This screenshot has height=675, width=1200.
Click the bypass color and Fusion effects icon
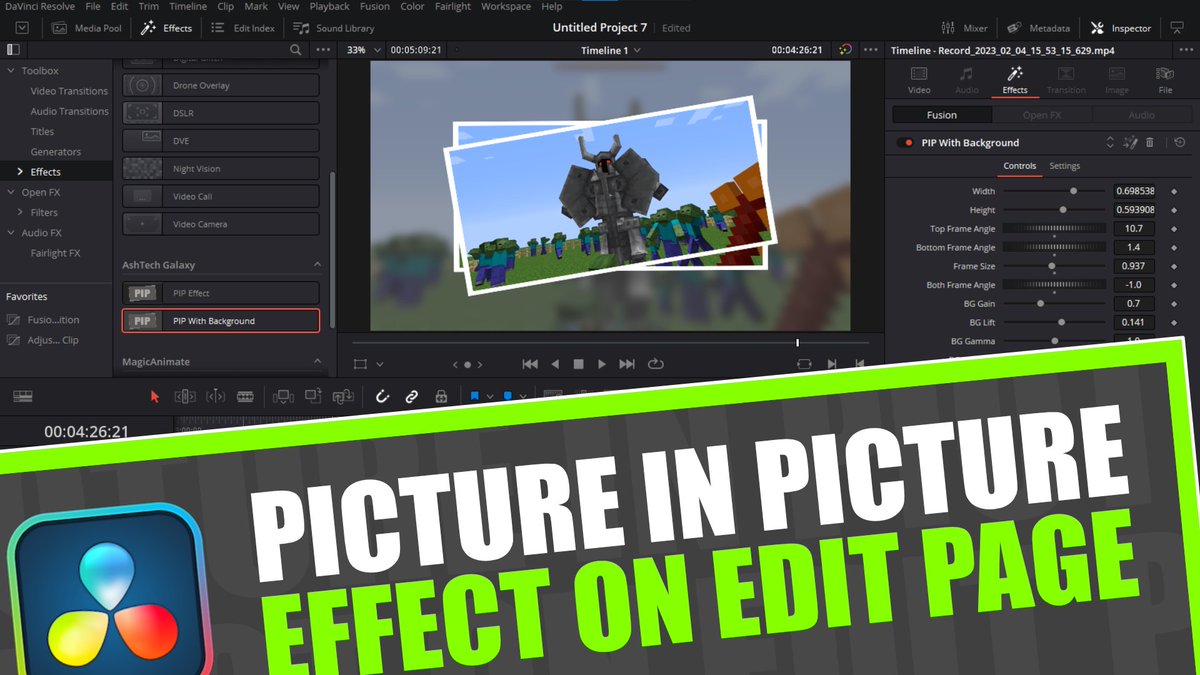[845, 50]
